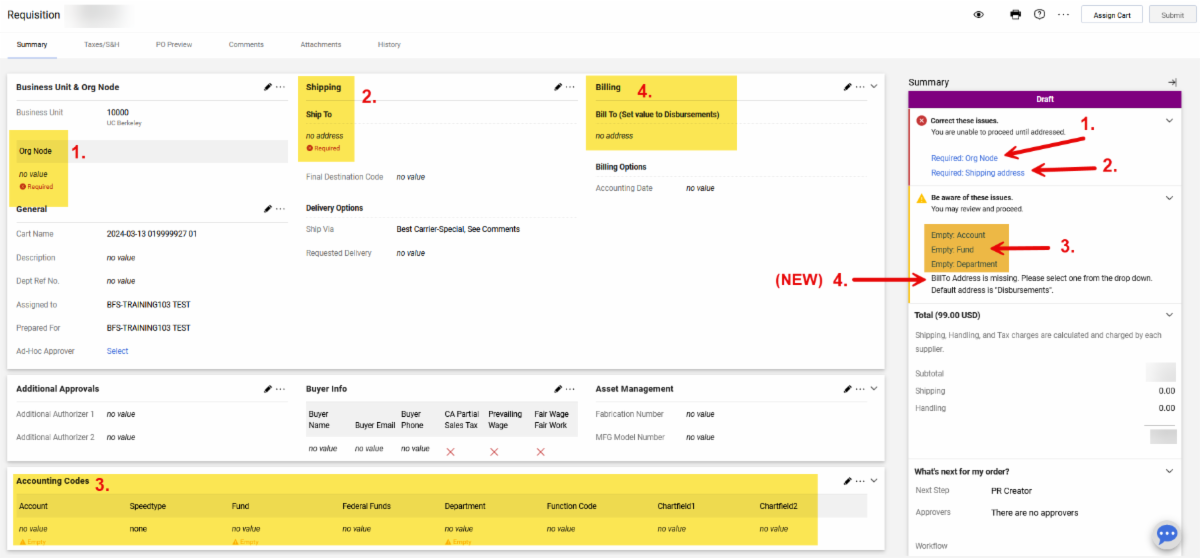Expand 'What's next for my order?' chevron
The image size is (1200, 558).
pos(1169,471)
